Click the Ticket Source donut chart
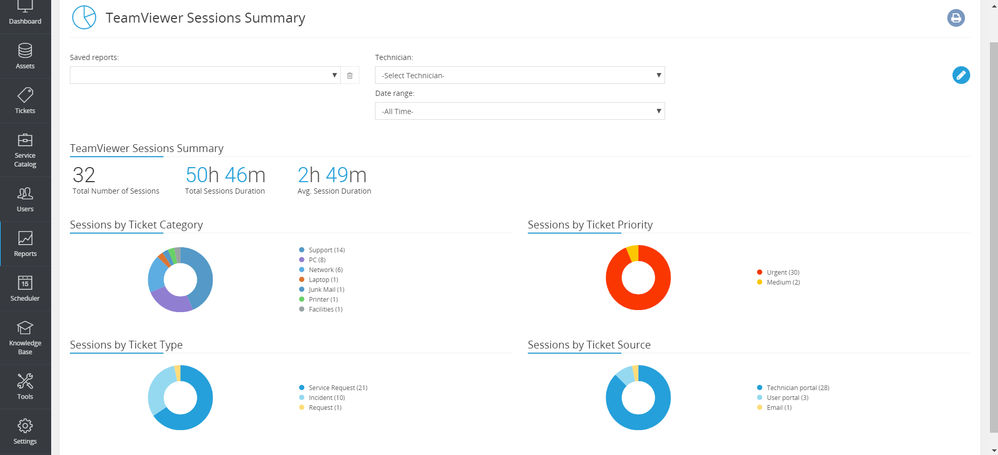The width and height of the screenshot is (998, 455). pyautogui.click(x=638, y=398)
